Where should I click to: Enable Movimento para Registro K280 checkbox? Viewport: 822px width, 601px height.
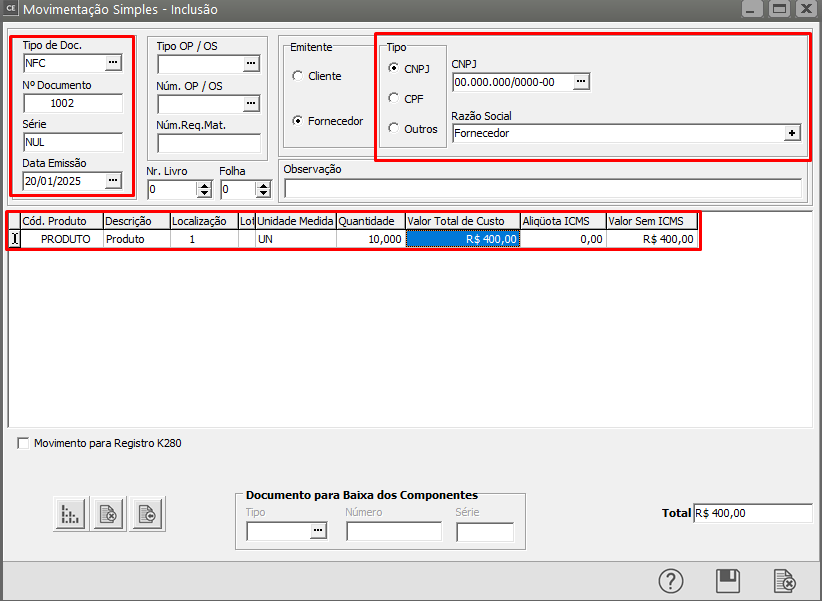point(24,443)
